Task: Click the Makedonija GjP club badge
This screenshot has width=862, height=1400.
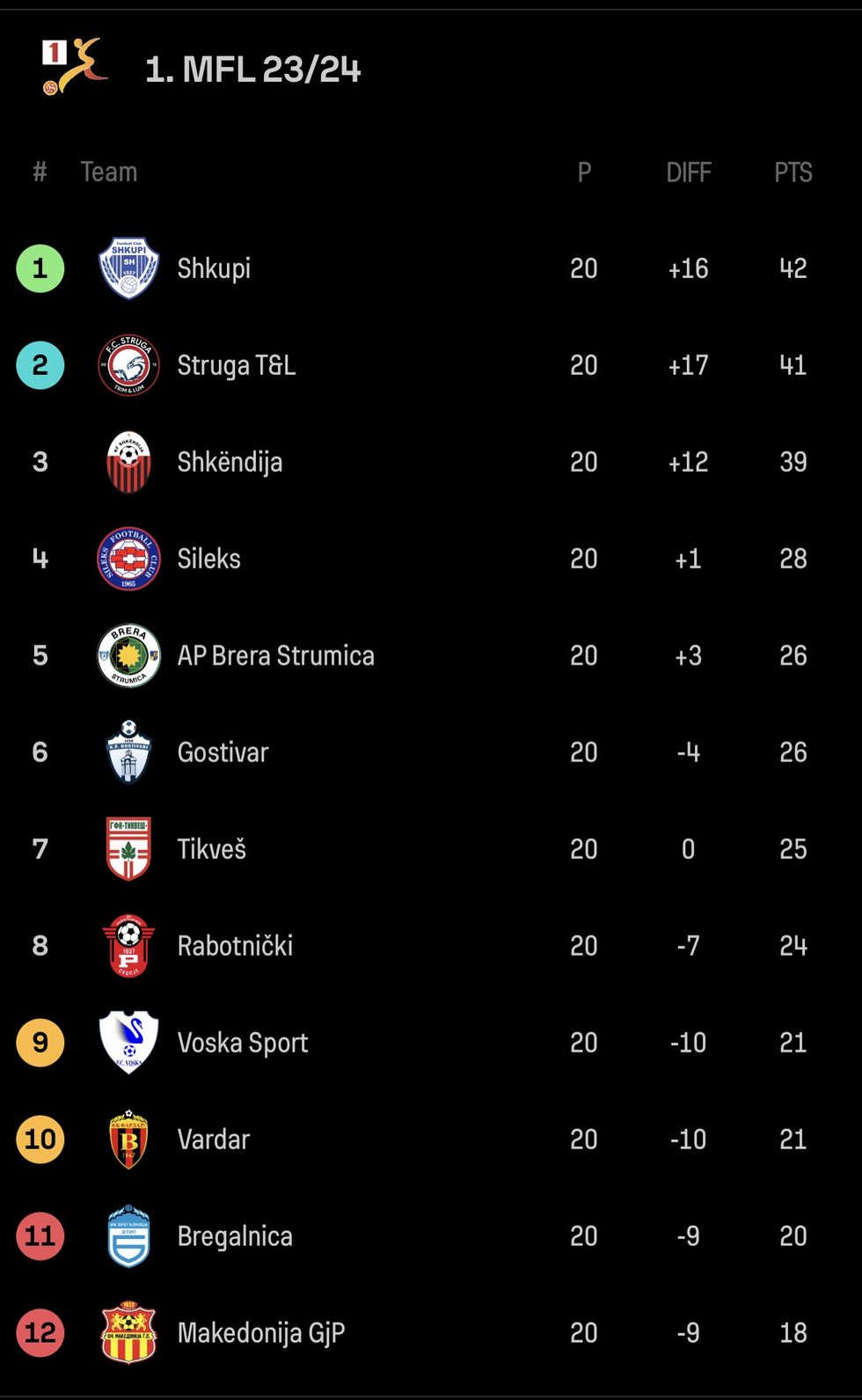Action: 128,1333
